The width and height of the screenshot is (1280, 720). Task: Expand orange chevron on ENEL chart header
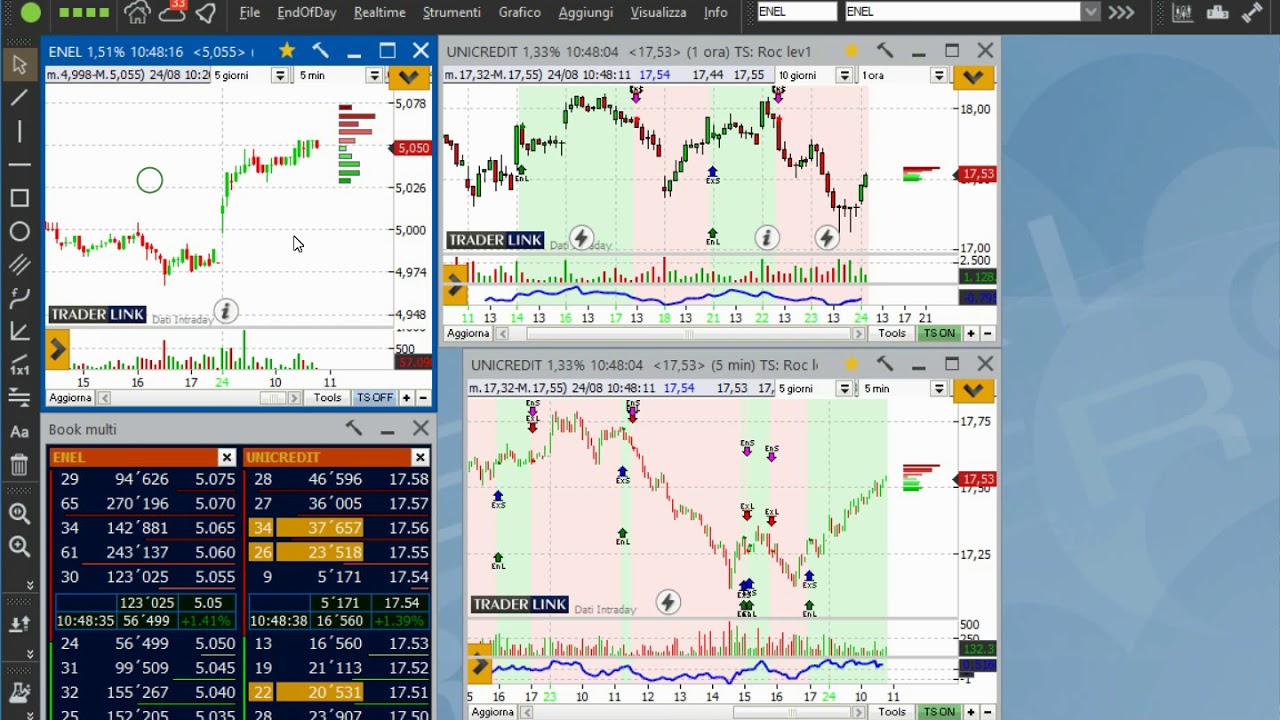point(408,77)
